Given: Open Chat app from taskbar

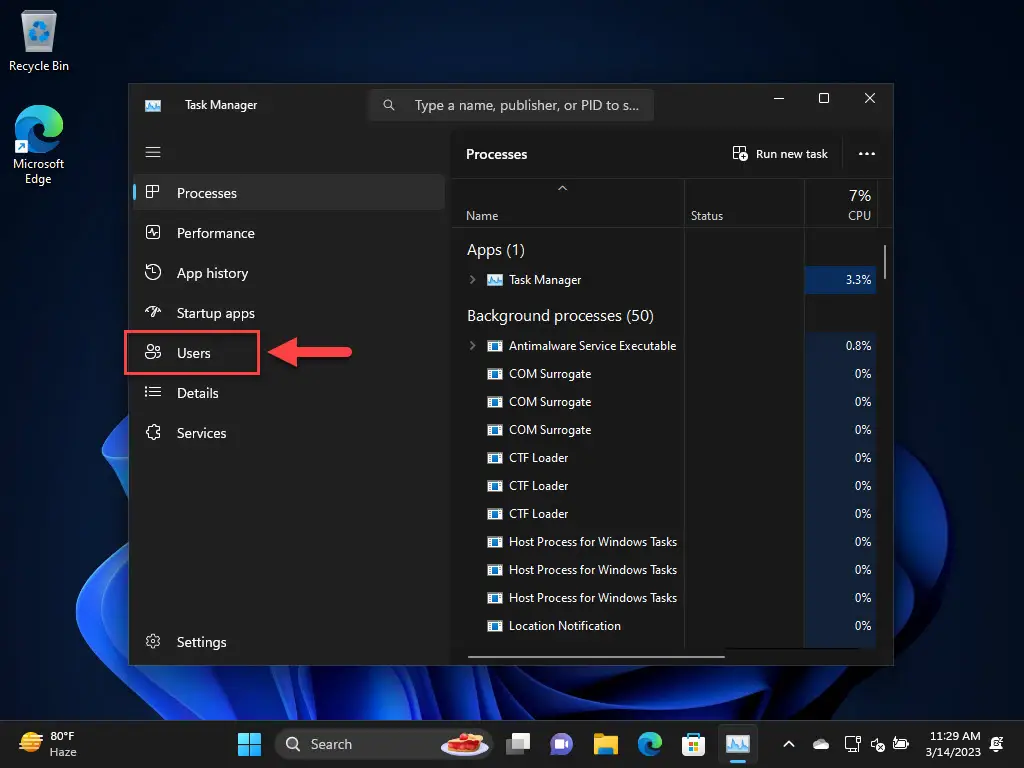Looking at the screenshot, I should pyautogui.click(x=562, y=744).
